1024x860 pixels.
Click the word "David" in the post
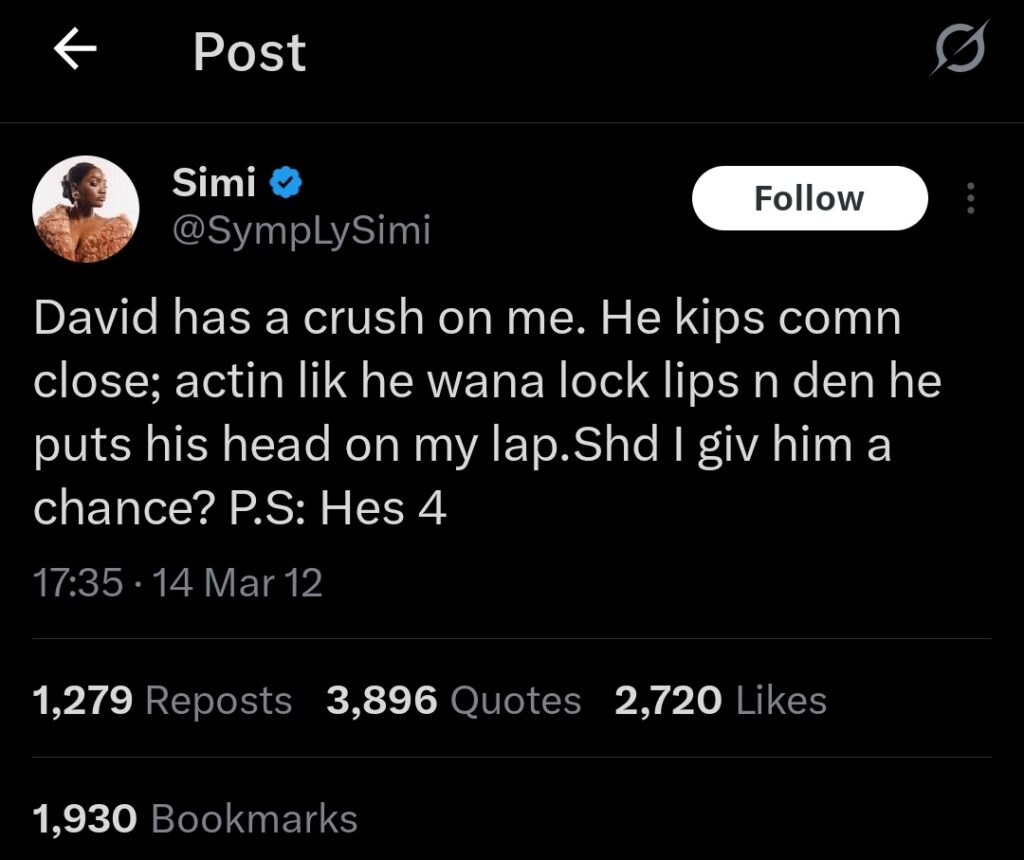[x=95, y=320]
